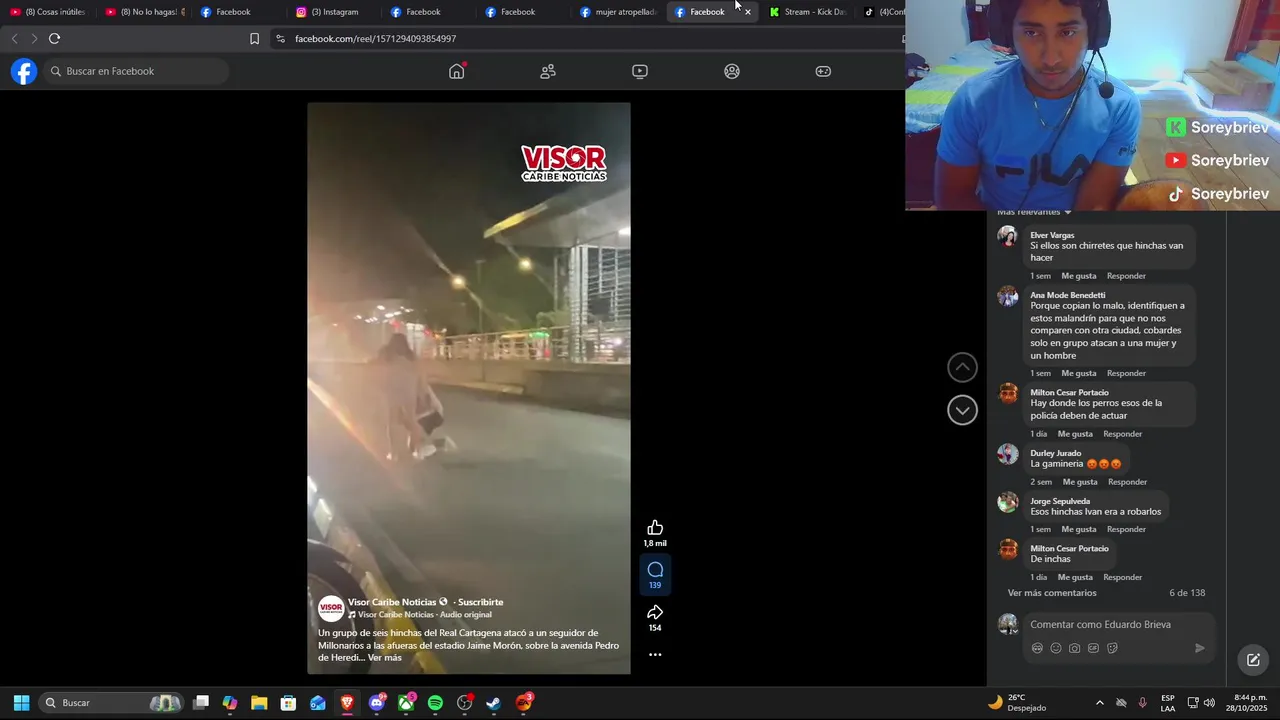Bookmark this page in address bar

pos(254,38)
